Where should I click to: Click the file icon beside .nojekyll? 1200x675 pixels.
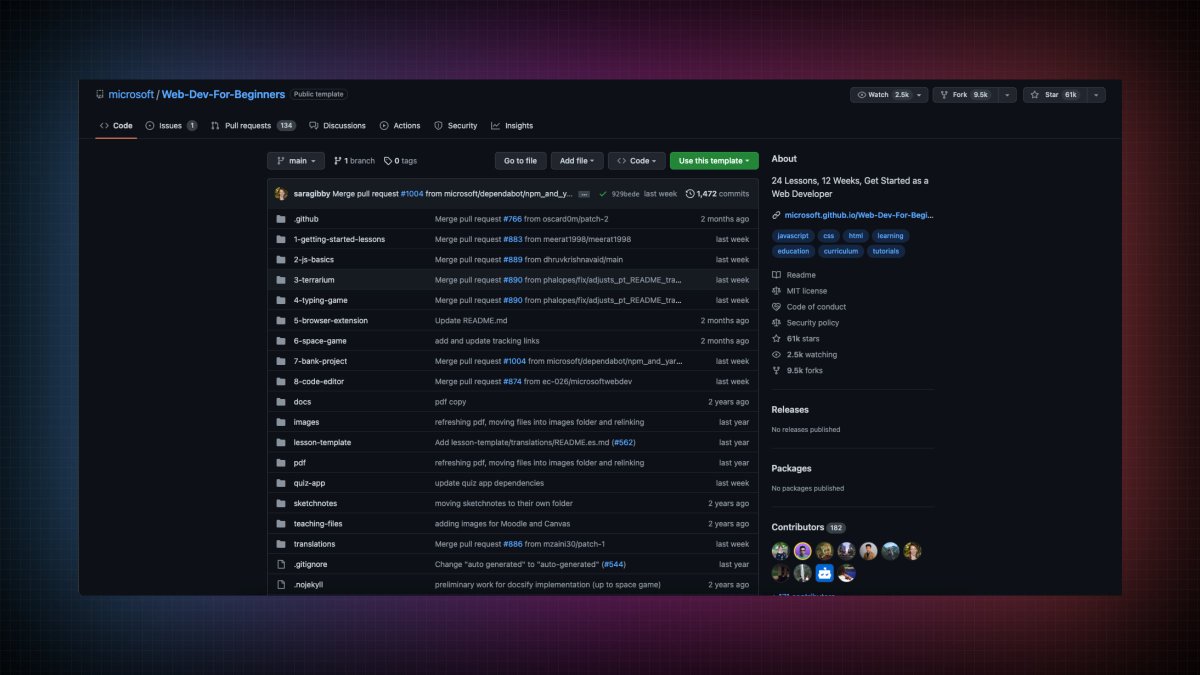(x=281, y=584)
